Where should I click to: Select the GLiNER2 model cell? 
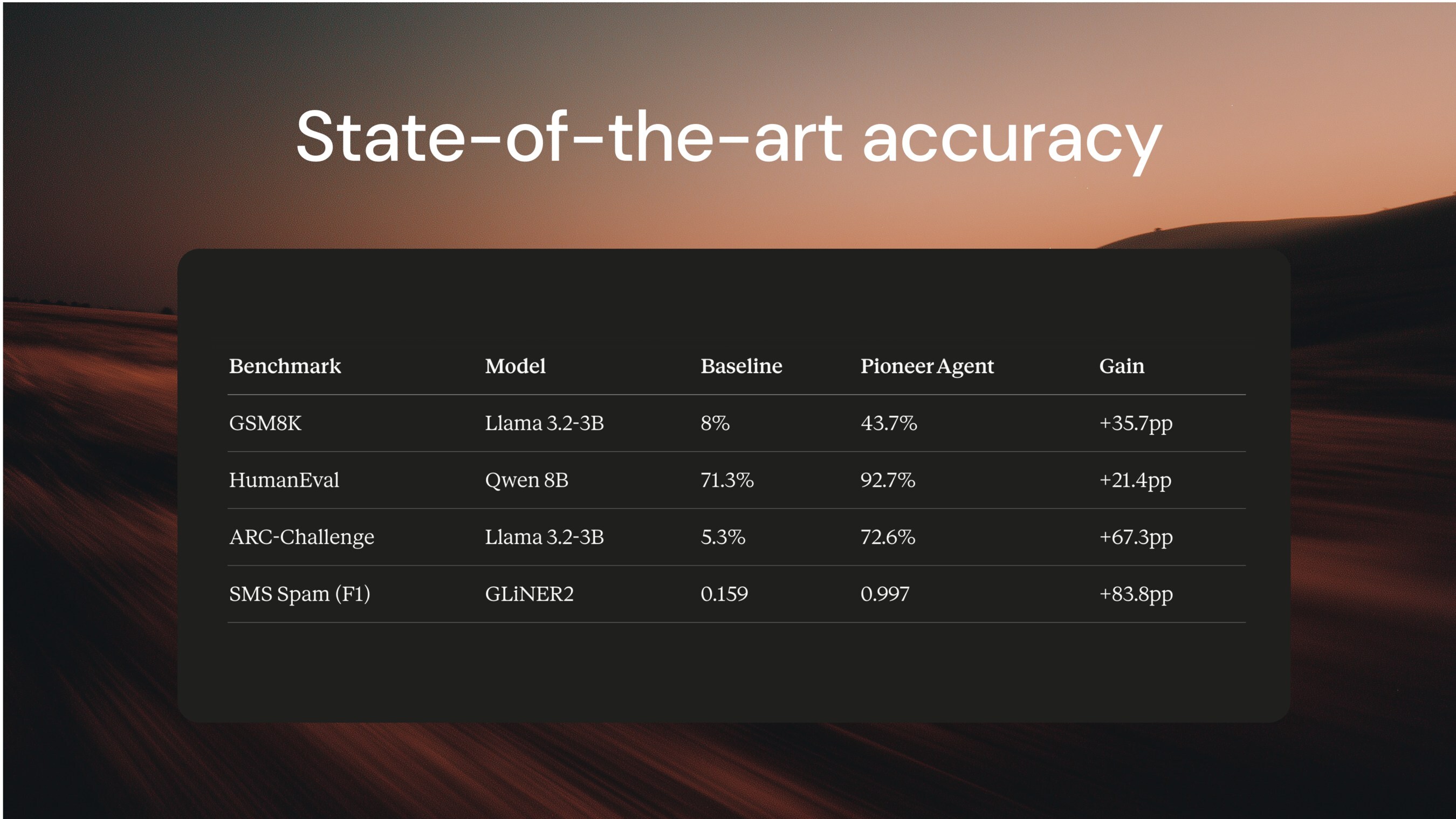coord(529,594)
